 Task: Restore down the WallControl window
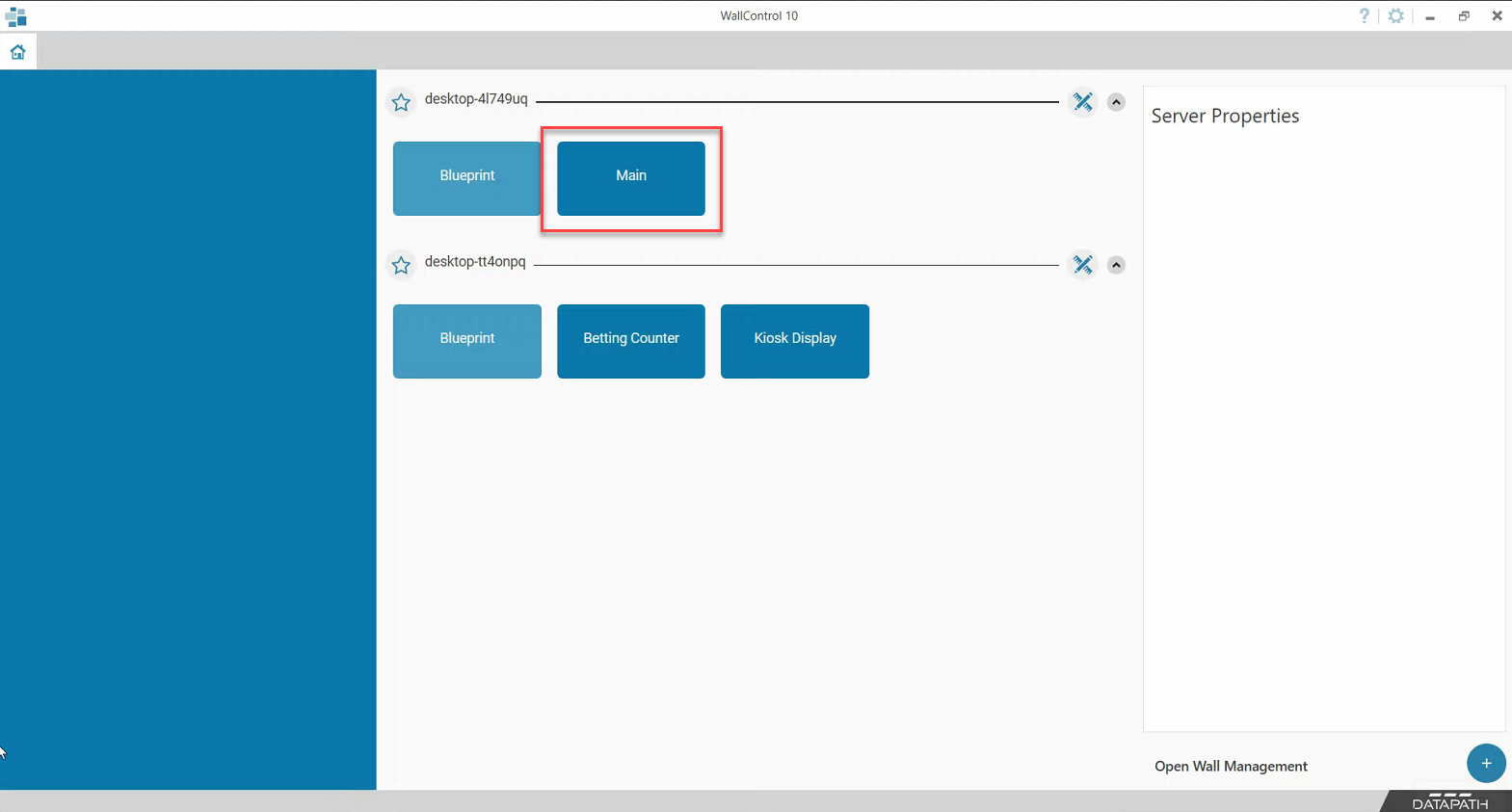(x=1463, y=16)
